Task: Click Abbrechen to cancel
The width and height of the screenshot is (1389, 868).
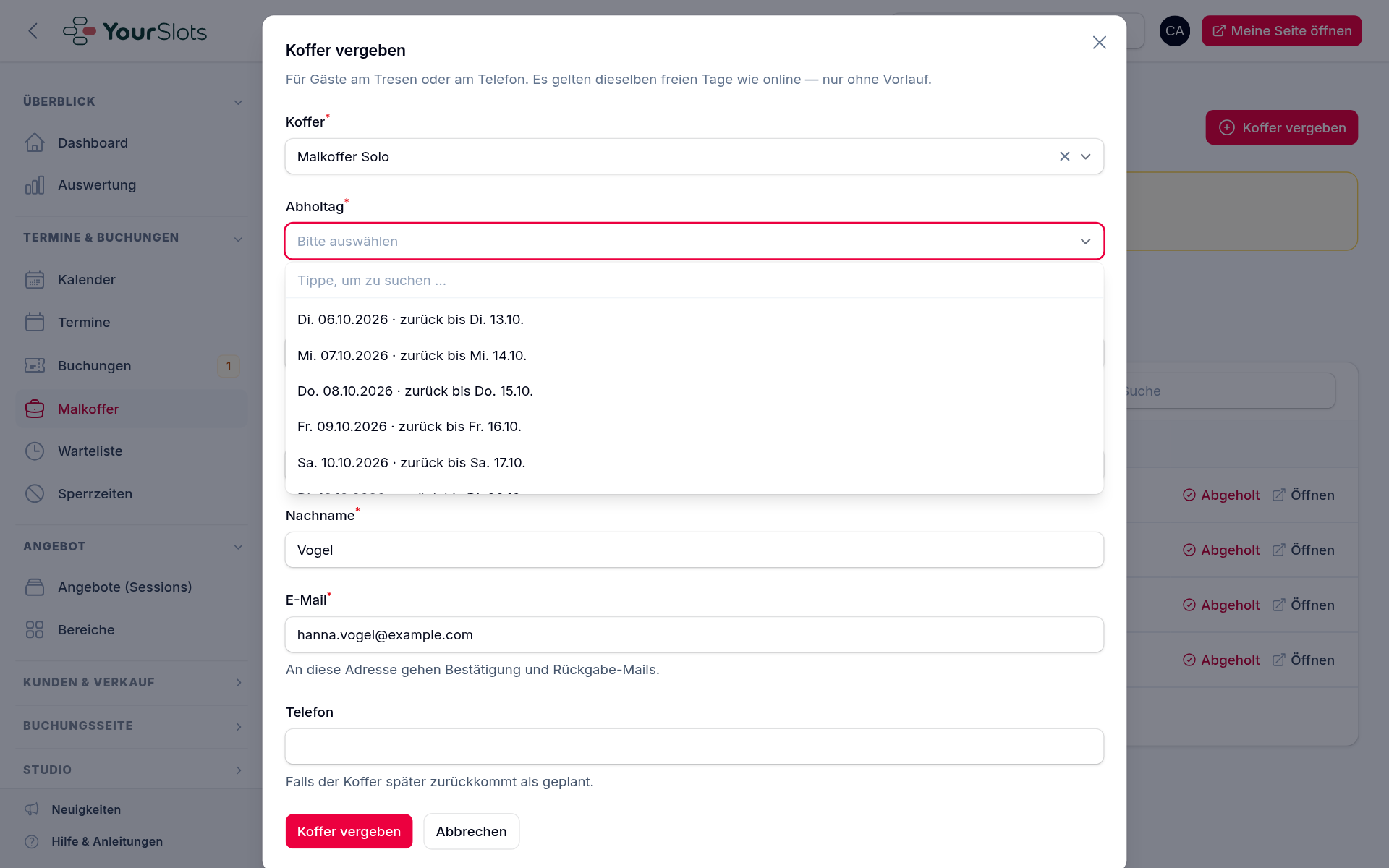Action: coord(472,832)
